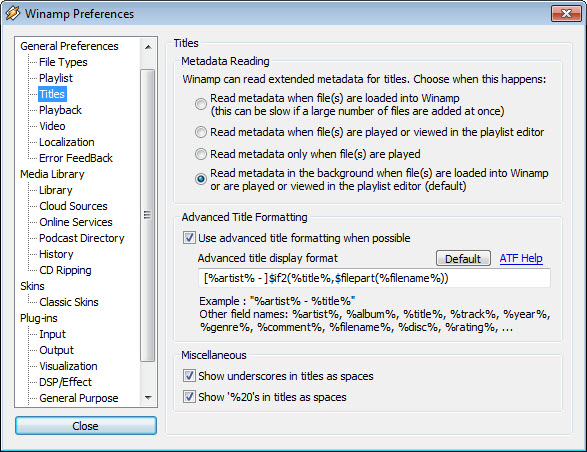Click the Close button at bottom left
587x452 pixels.
(x=86, y=426)
